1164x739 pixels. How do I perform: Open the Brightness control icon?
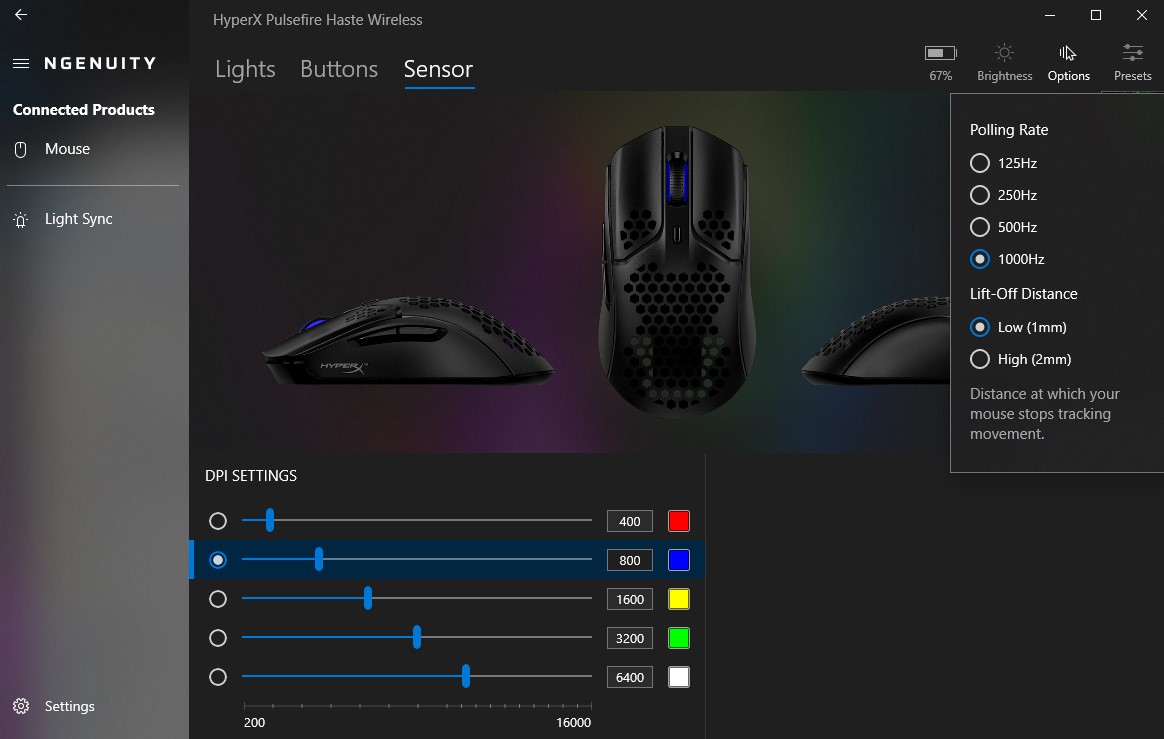coord(1004,53)
